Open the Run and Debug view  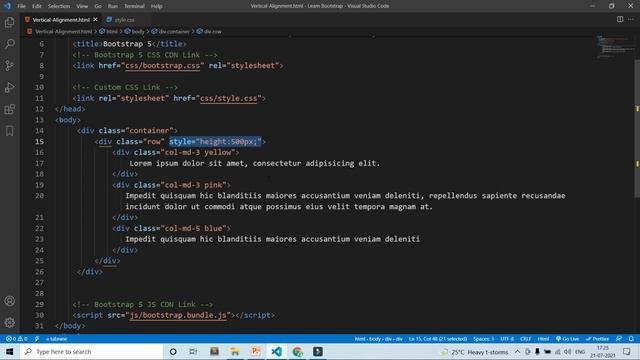click(x=9, y=87)
